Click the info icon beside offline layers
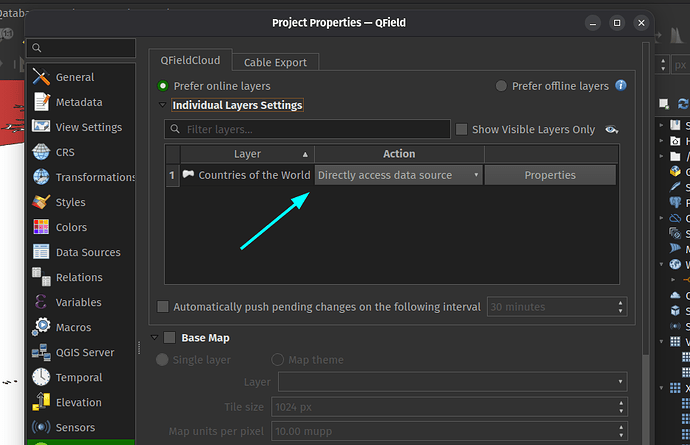The height and width of the screenshot is (445, 690). [621, 86]
